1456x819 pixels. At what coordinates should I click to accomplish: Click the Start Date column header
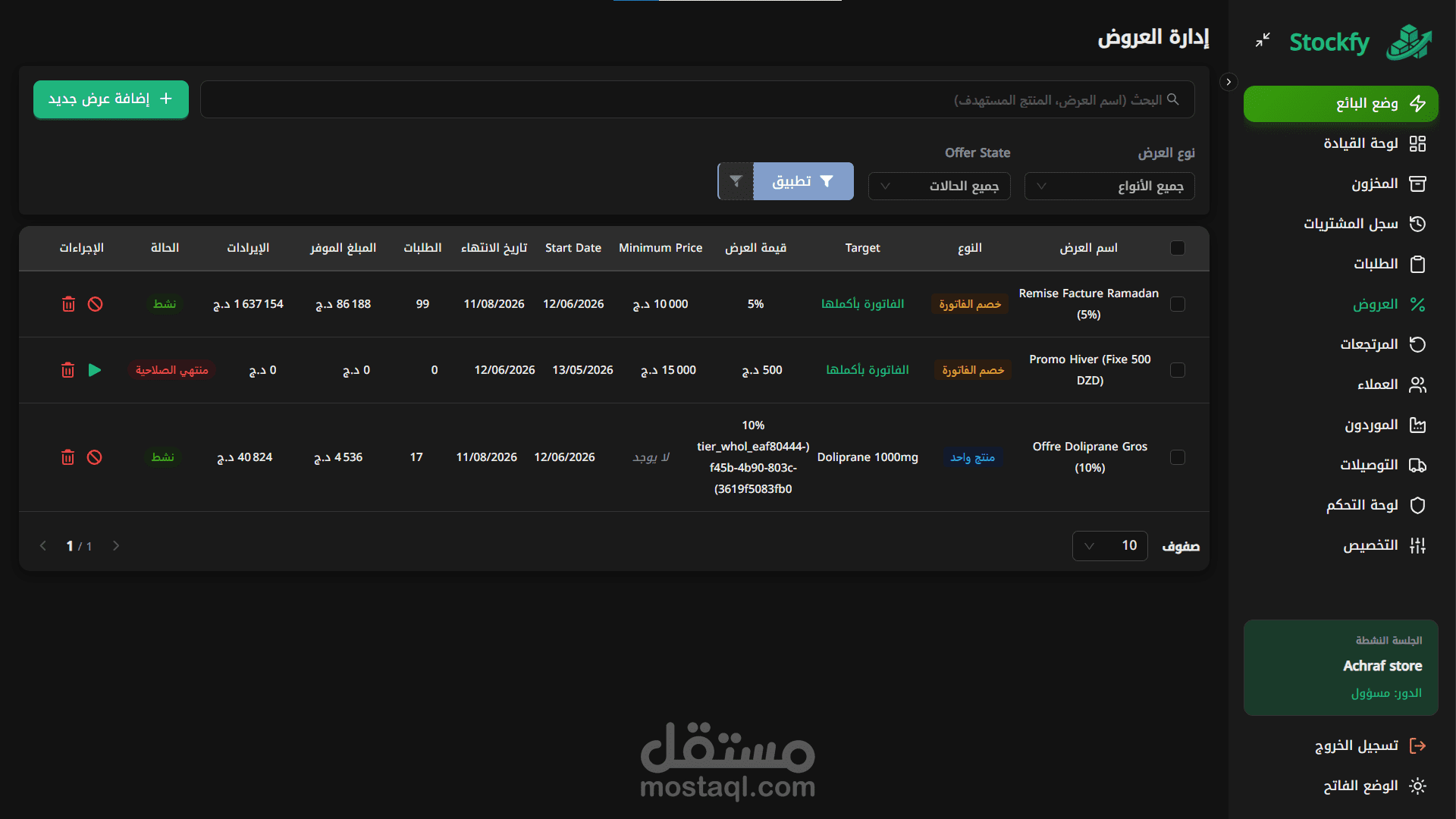click(573, 248)
